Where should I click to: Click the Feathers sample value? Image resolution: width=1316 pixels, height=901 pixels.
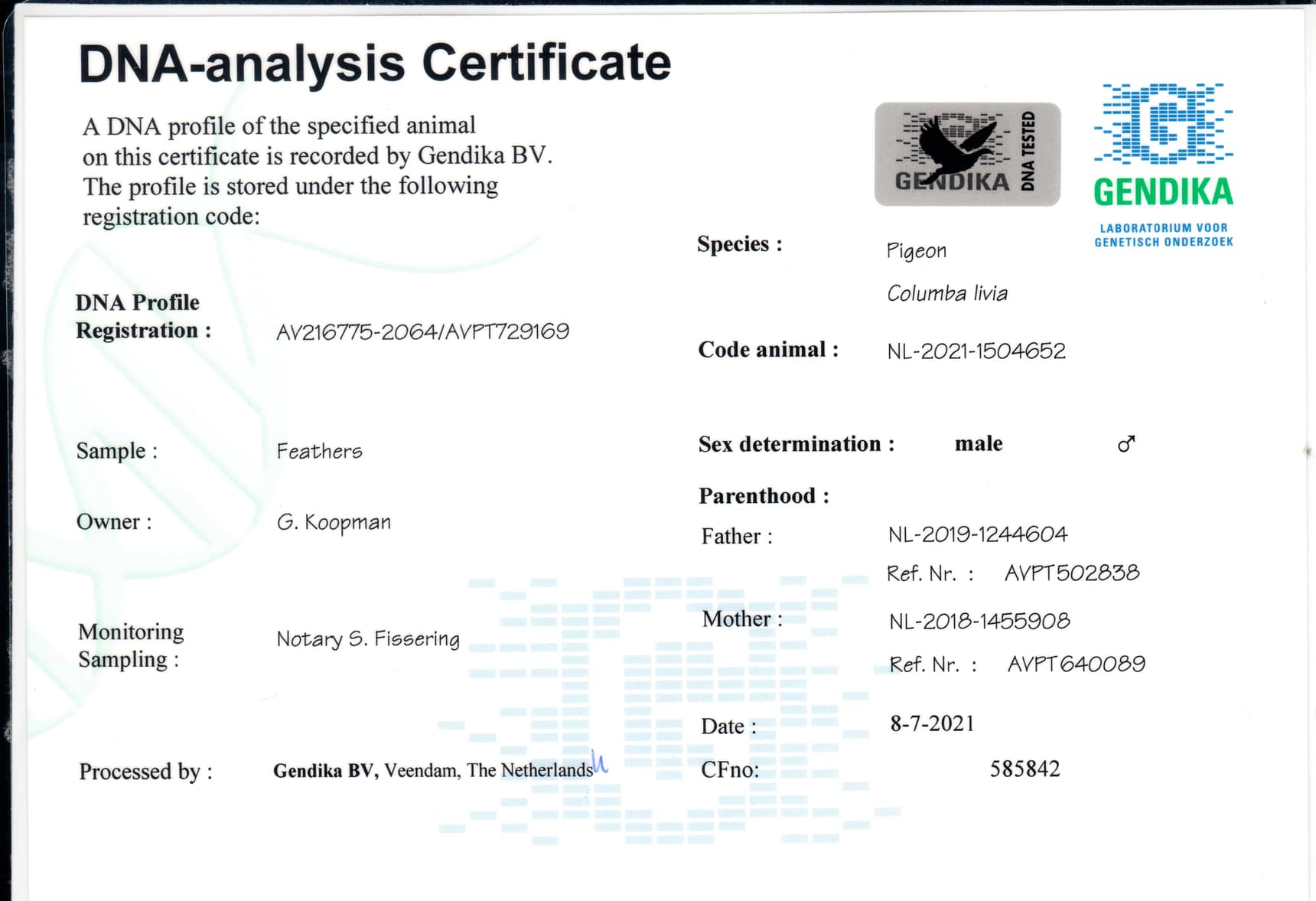point(319,452)
